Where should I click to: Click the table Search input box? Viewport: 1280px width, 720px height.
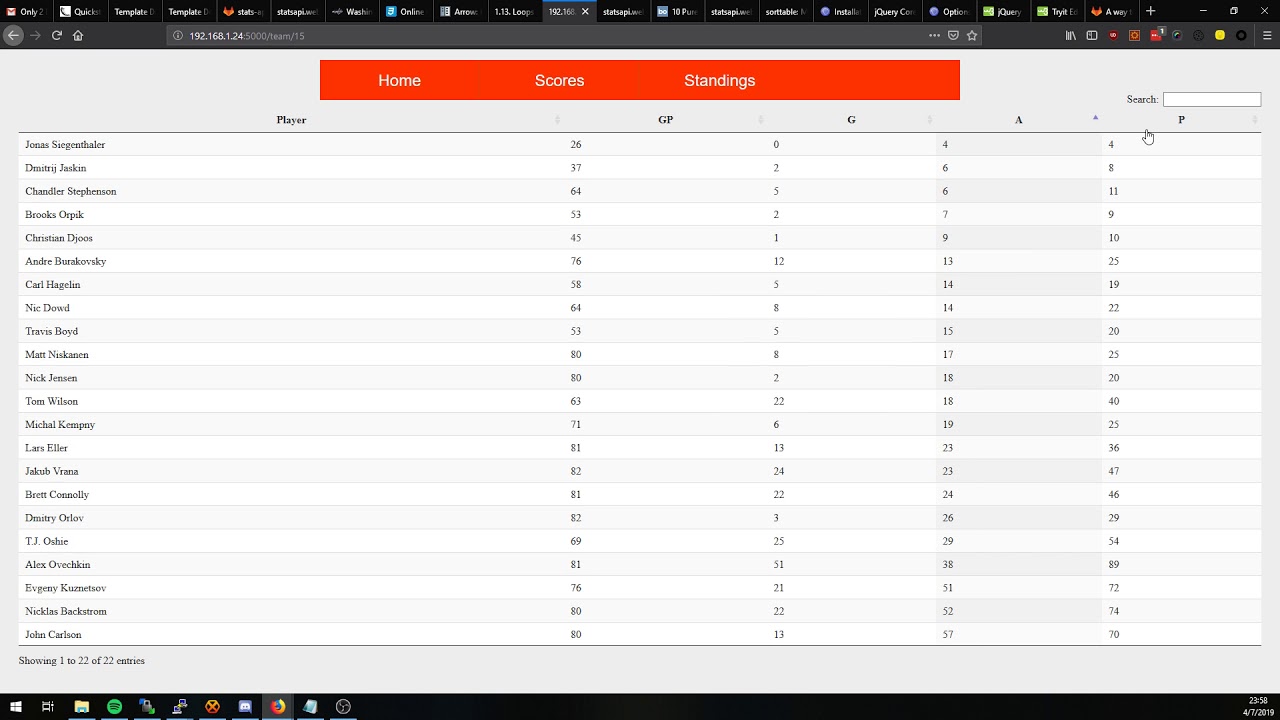tap(1211, 99)
